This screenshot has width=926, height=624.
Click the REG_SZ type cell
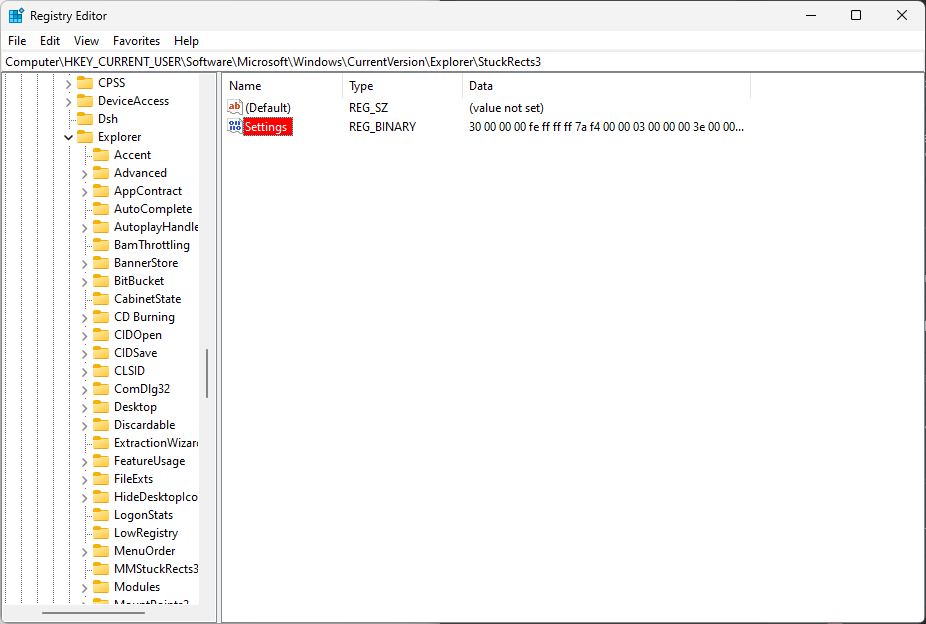click(x=369, y=107)
